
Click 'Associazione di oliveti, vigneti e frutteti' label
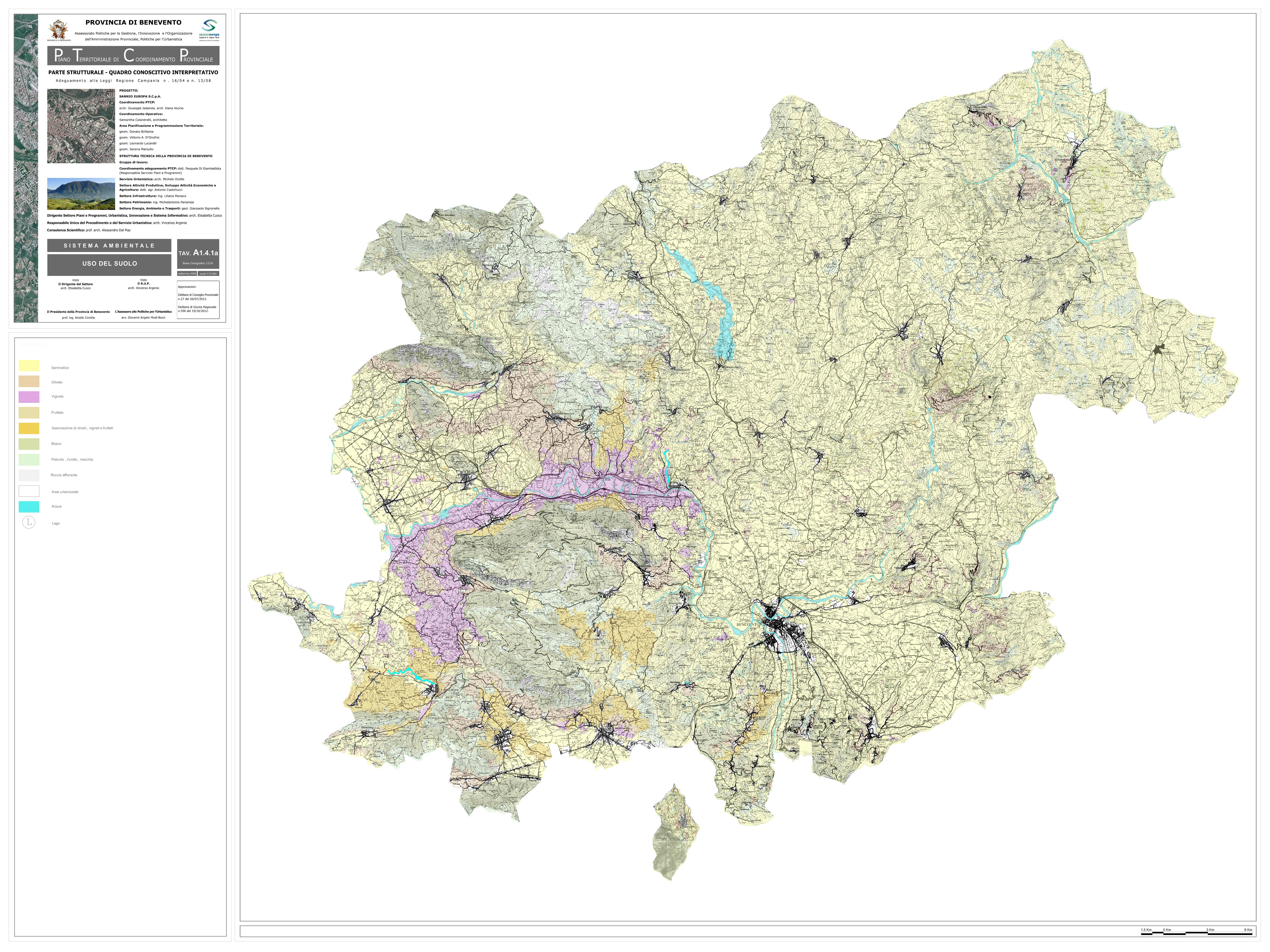point(82,428)
